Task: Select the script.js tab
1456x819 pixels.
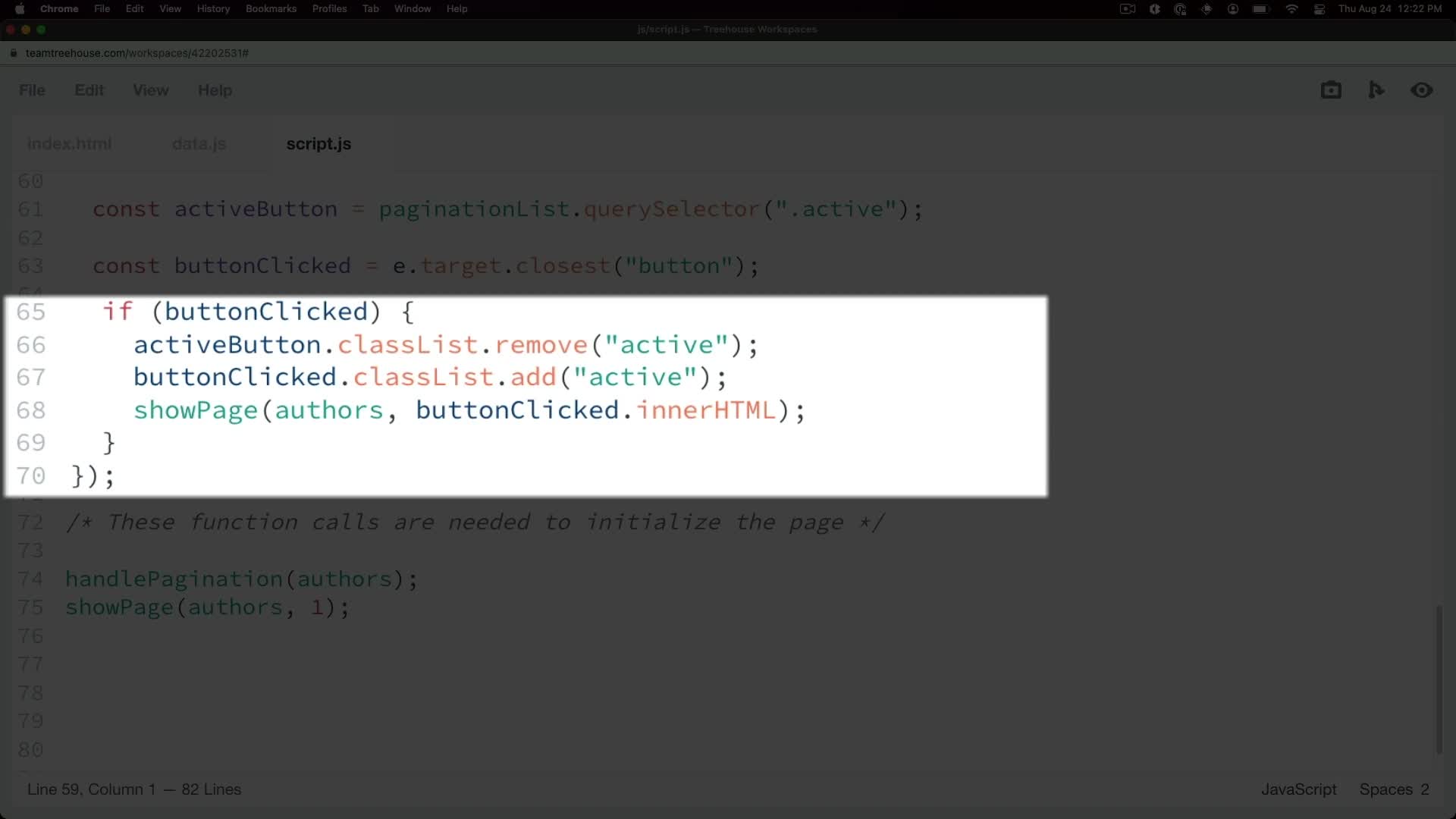Action: (x=318, y=143)
